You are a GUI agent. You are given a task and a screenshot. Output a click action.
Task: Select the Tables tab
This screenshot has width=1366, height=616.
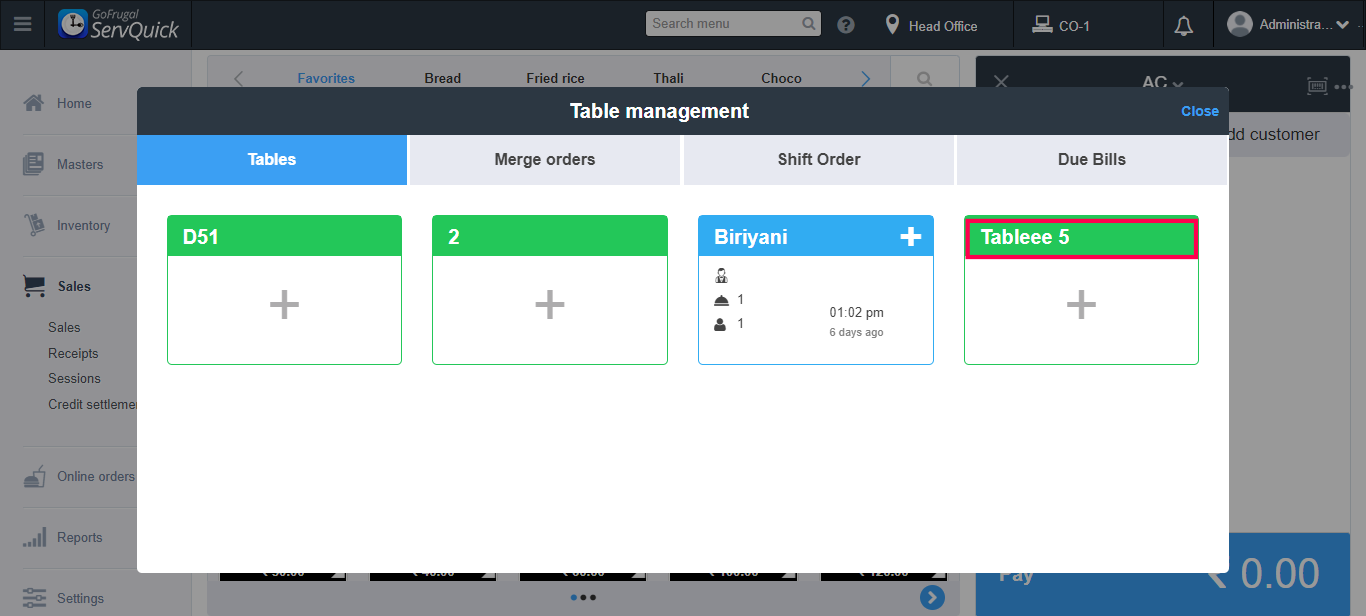(272, 160)
